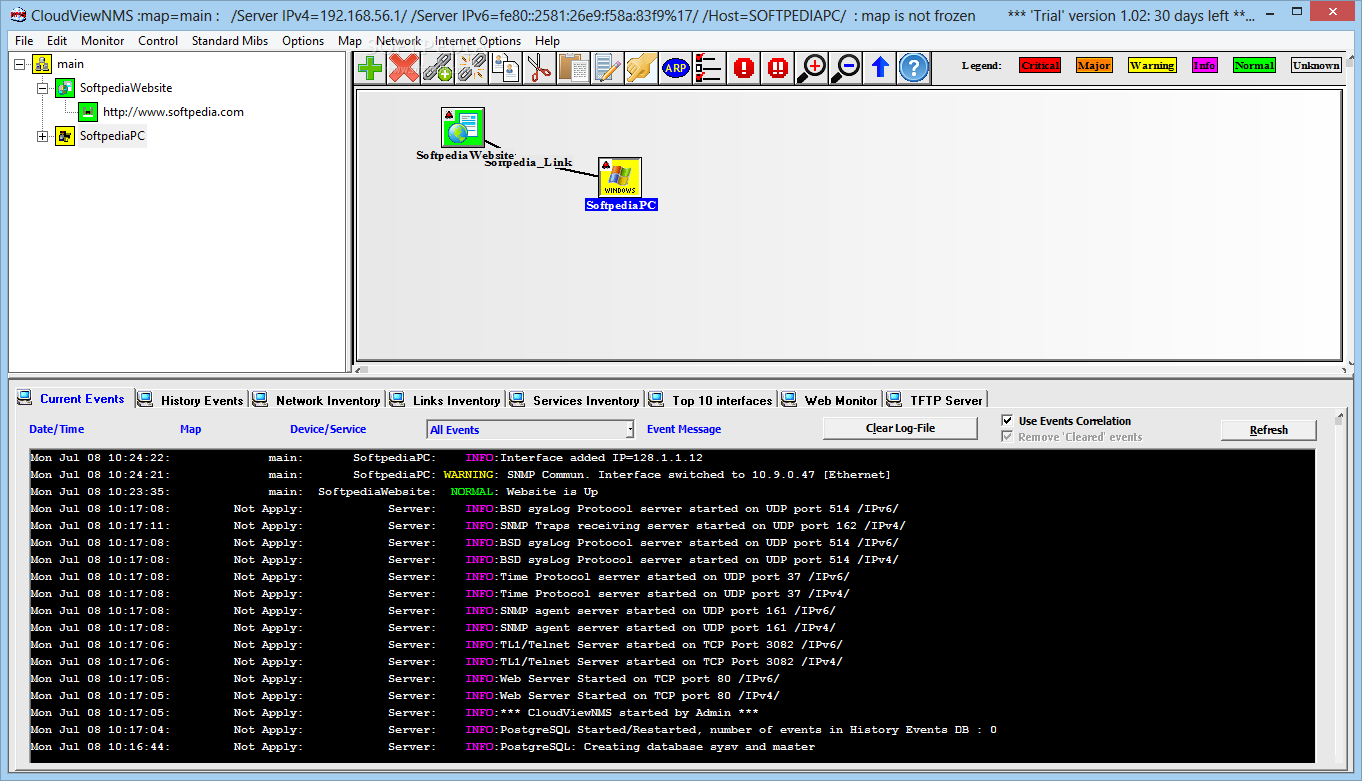
Task: Click the Refresh button
Action: (1269, 430)
